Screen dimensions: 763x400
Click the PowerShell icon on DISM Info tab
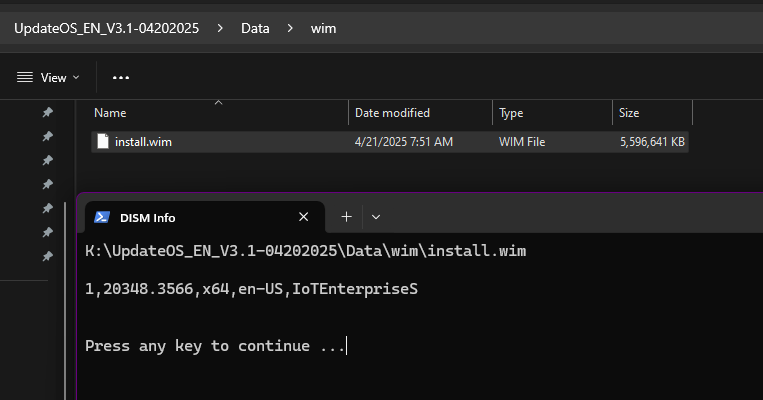(x=102, y=217)
